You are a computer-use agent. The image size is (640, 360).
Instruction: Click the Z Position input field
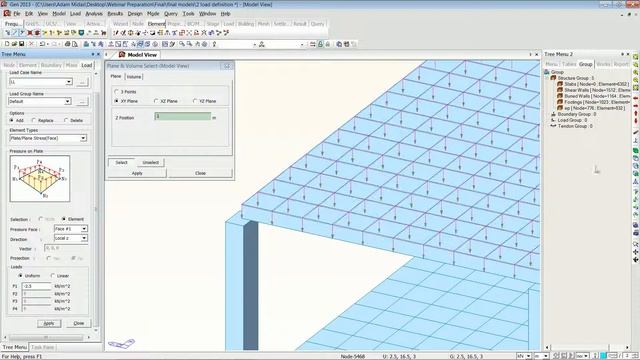coord(182,117)
